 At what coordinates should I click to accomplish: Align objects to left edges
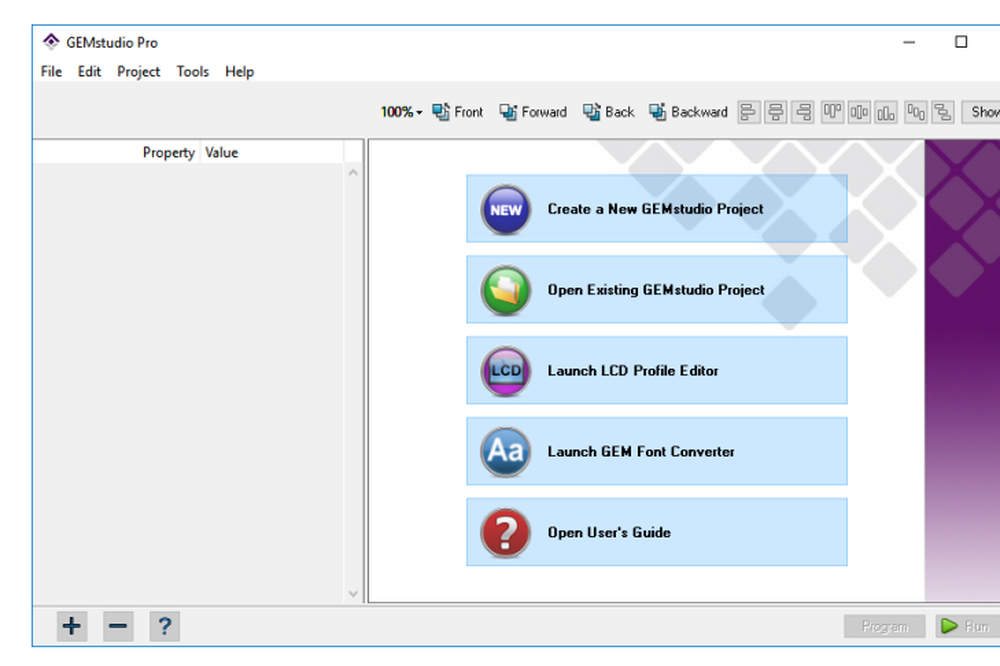point(749,112)
